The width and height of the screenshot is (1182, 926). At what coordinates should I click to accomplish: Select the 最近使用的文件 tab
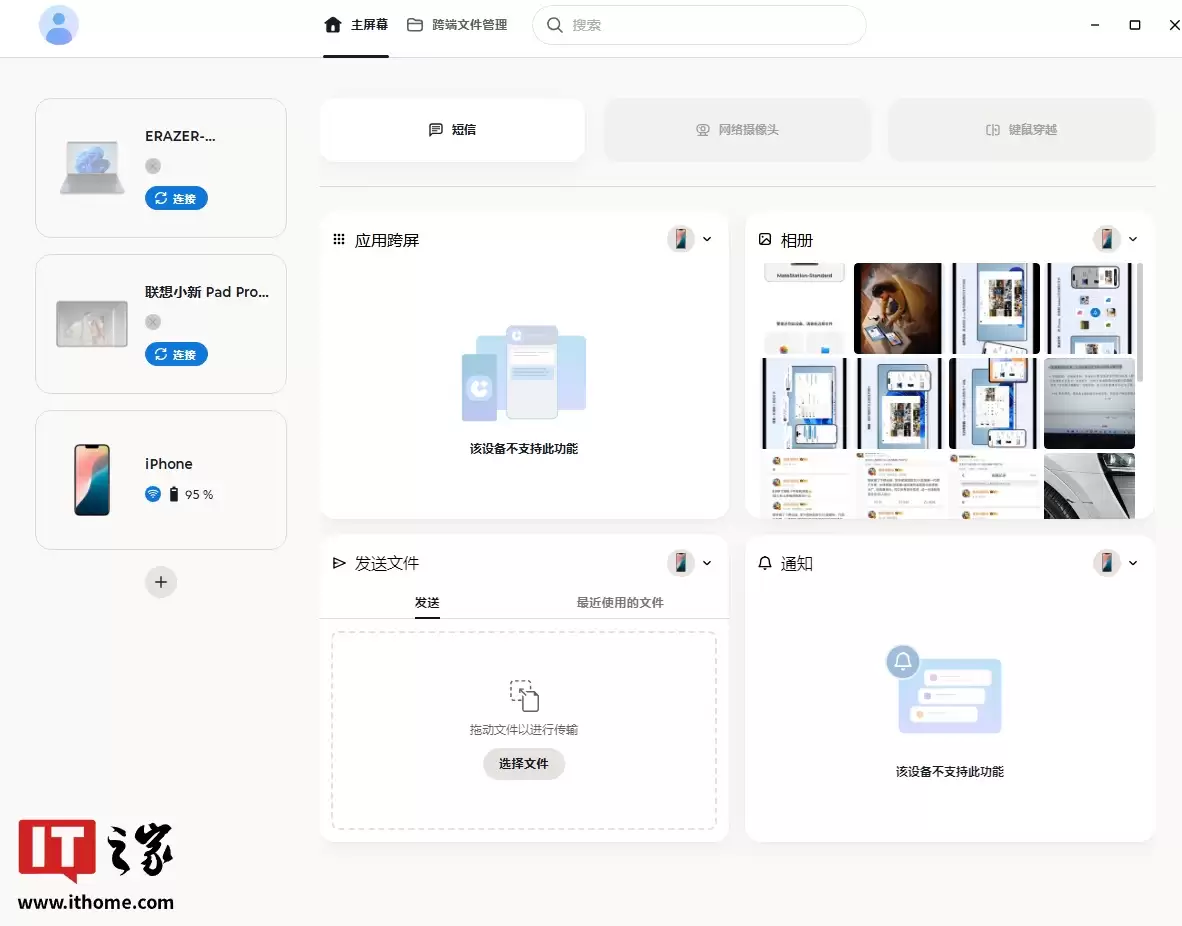[621, 602]
